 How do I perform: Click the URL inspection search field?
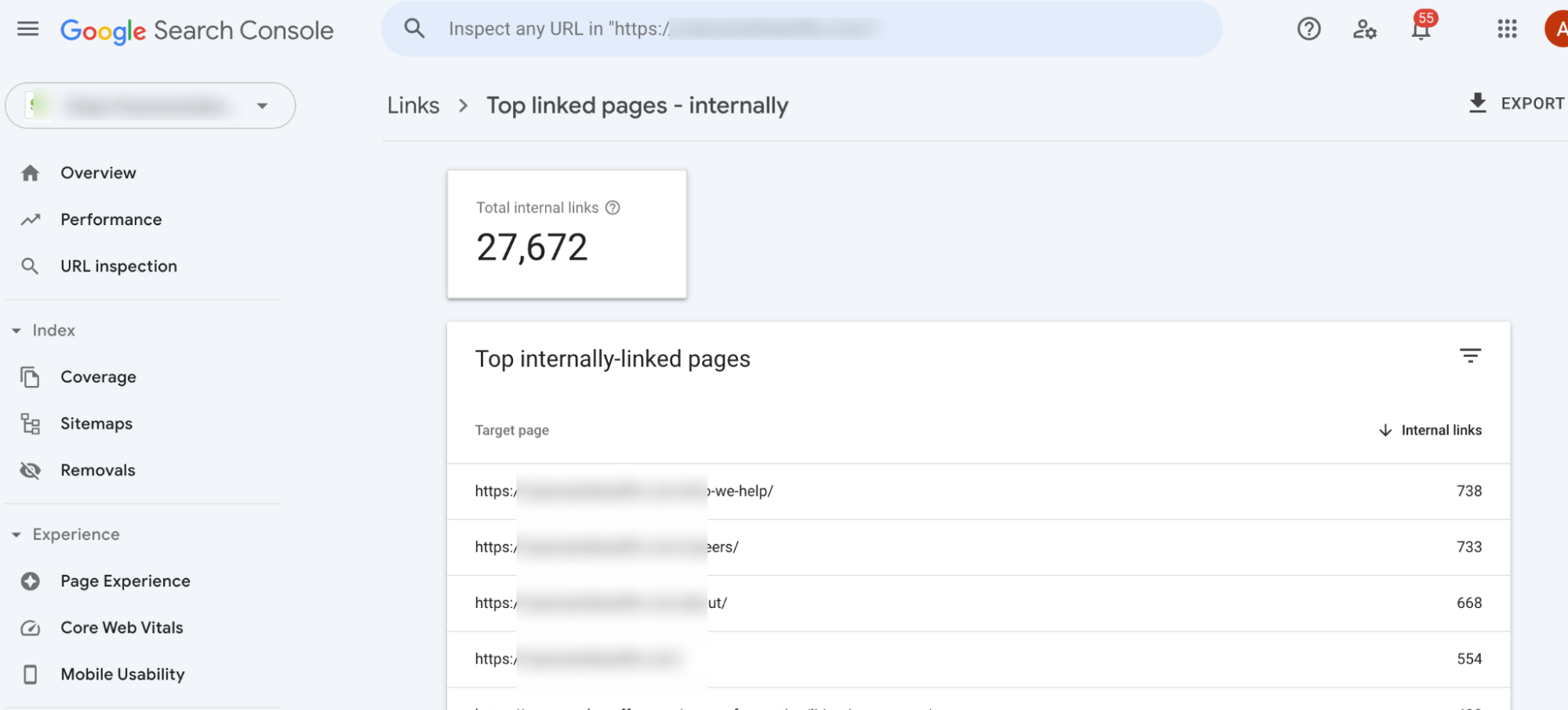click(x=800, y=28)
